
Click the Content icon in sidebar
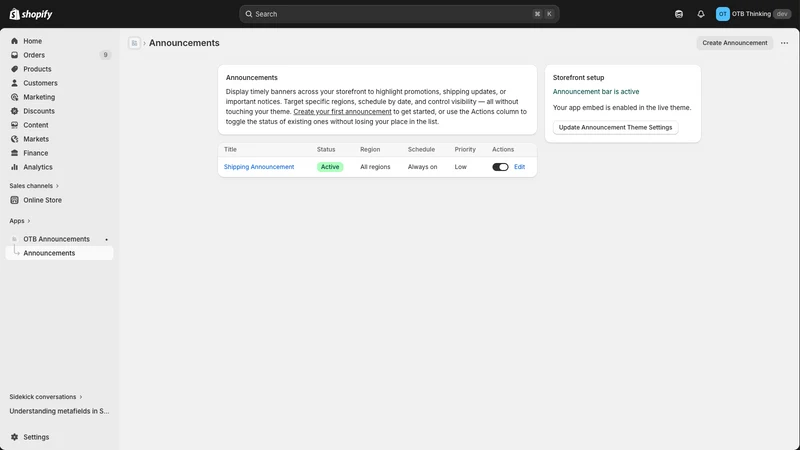coord(14,125)
